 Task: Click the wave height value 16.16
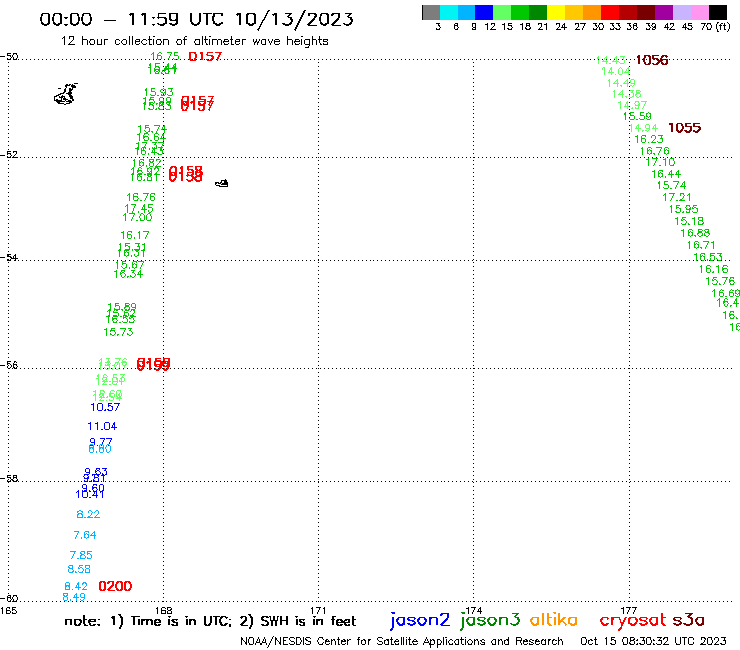pyautogui.click(x=714, y=269)
